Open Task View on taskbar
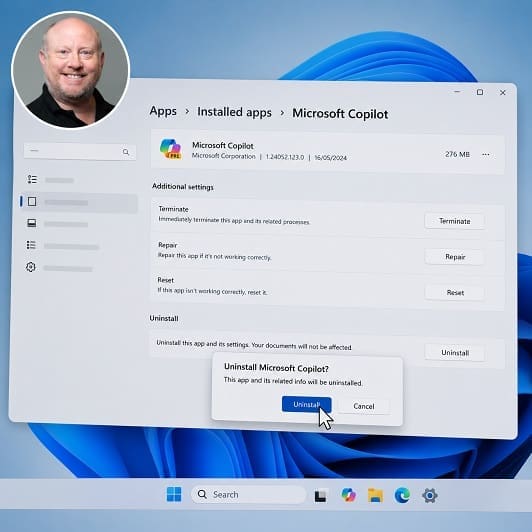The width and height of the screenshot is (532, 532). coord(321,496)
